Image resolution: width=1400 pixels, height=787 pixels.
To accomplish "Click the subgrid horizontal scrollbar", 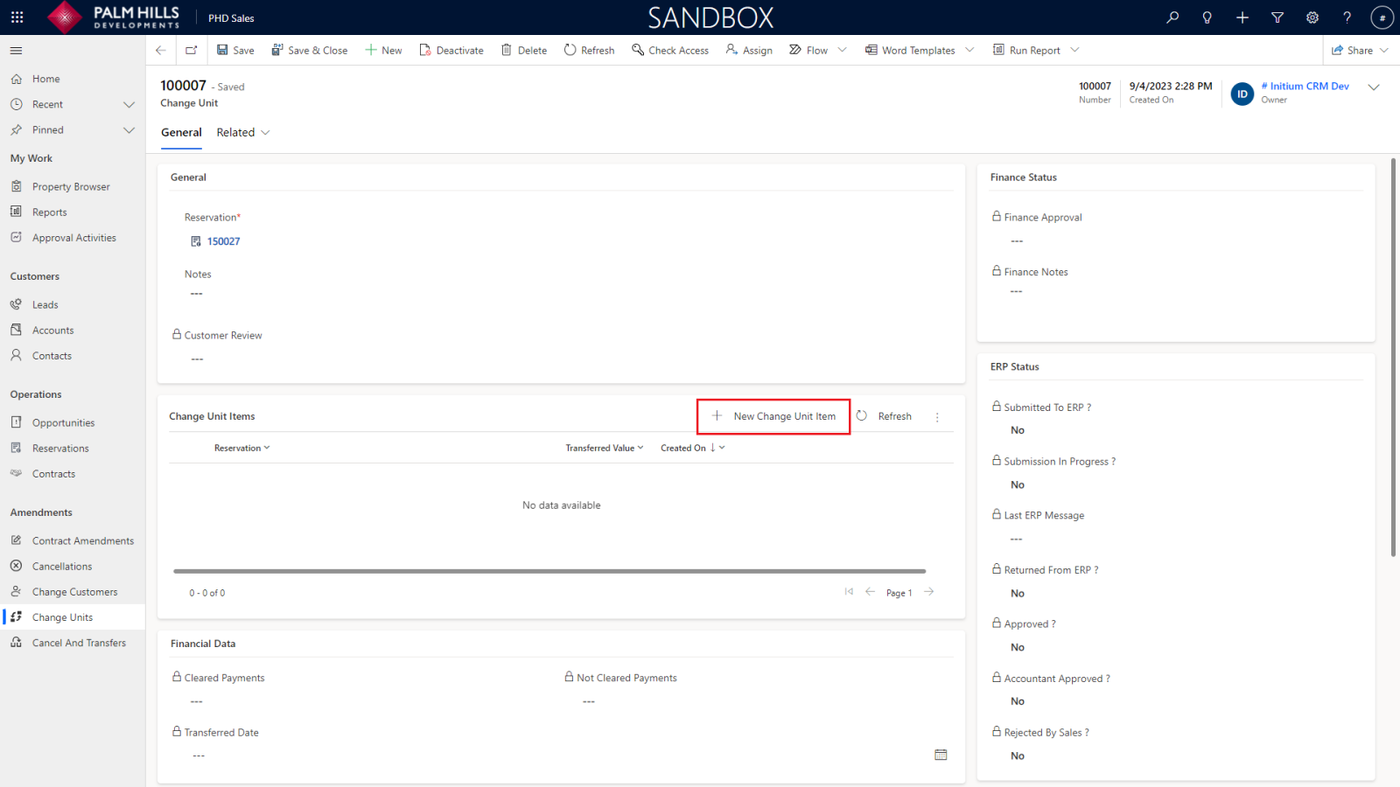I will pyautogui.click(x=549, y=571).
